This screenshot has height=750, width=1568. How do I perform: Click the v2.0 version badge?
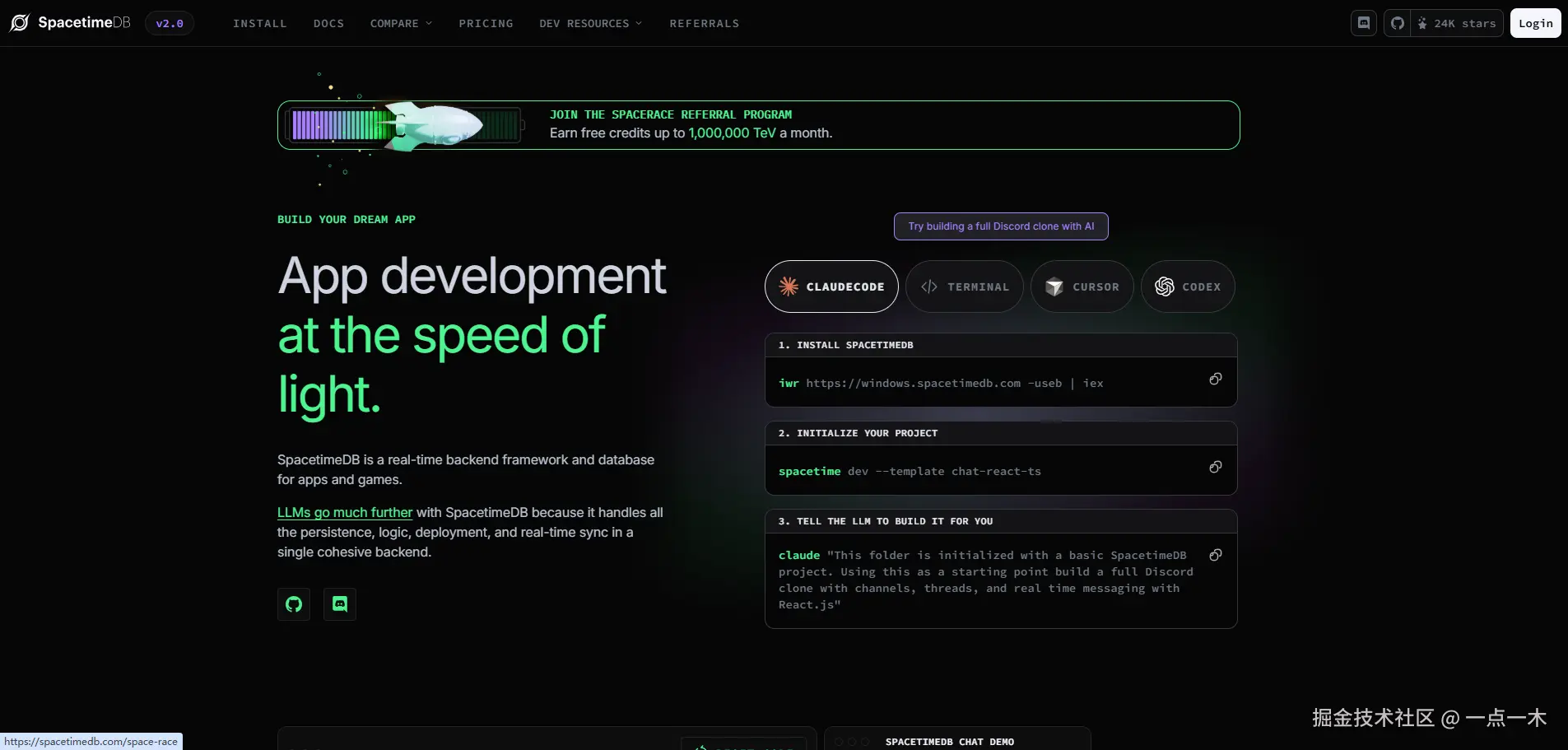[x=169, y=22]
